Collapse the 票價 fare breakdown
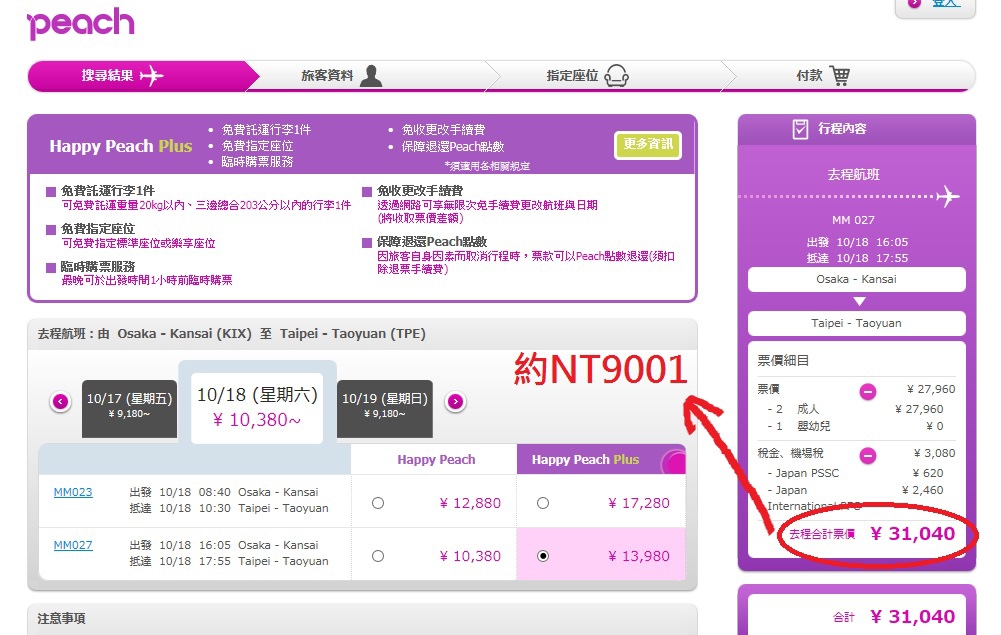This screenshot has height=635, width=1001. [868, 391]
